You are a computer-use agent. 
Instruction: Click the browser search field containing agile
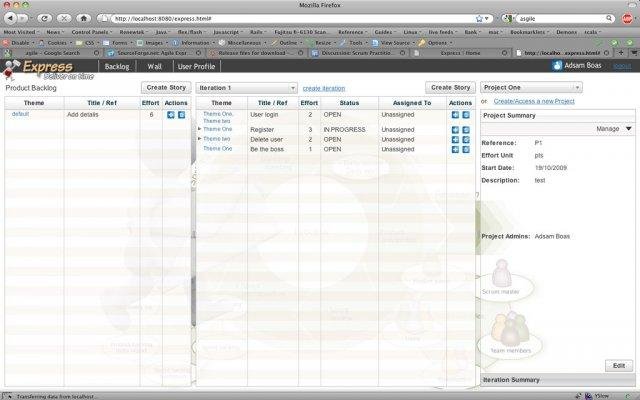(561, 18)
